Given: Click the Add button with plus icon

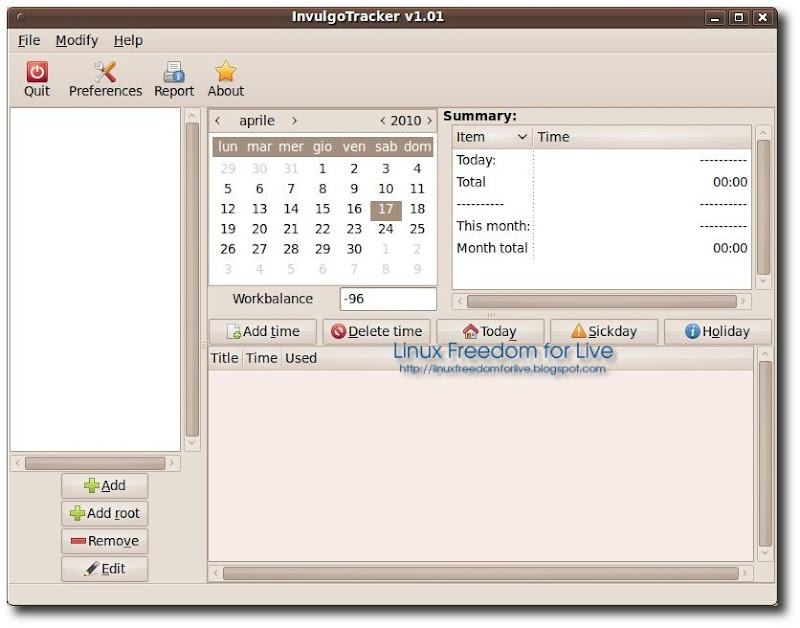Looking at the screenshot, I should pos(105,486).
